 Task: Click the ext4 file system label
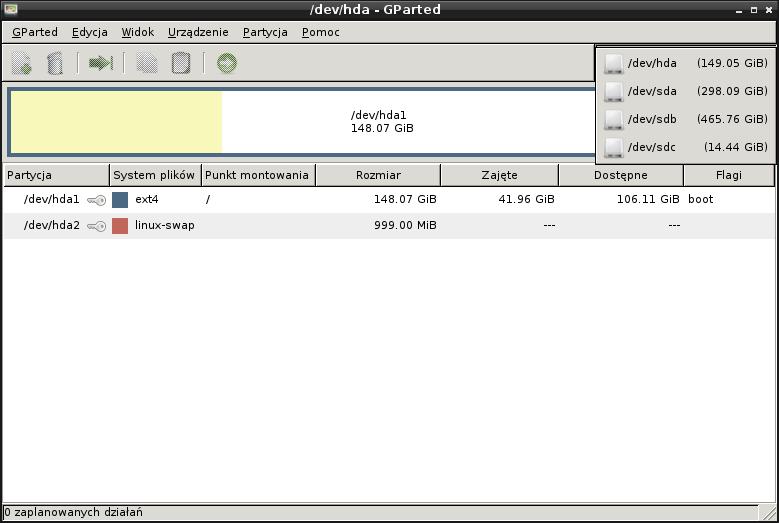point(147,200)
